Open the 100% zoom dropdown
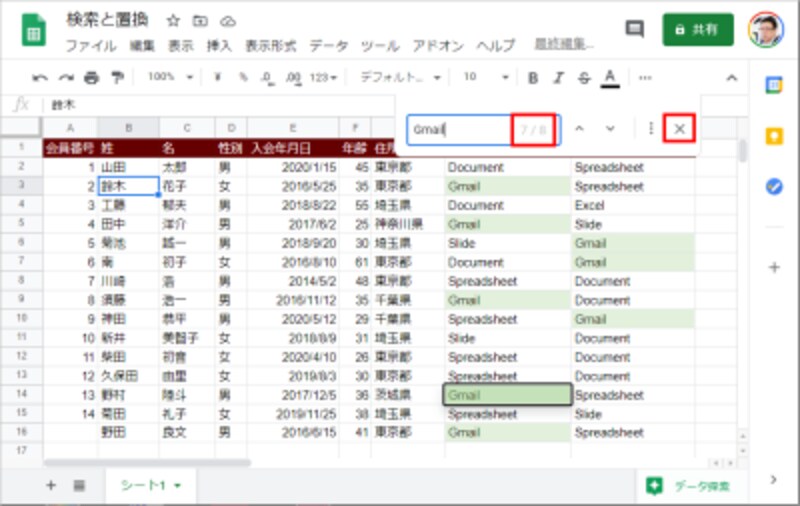Screen dimensions: 800x506 click(x=170, y=77)
